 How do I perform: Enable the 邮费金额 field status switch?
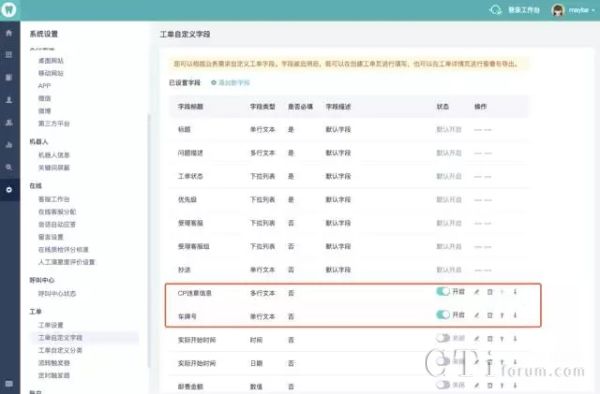click(x=443, y=384)
